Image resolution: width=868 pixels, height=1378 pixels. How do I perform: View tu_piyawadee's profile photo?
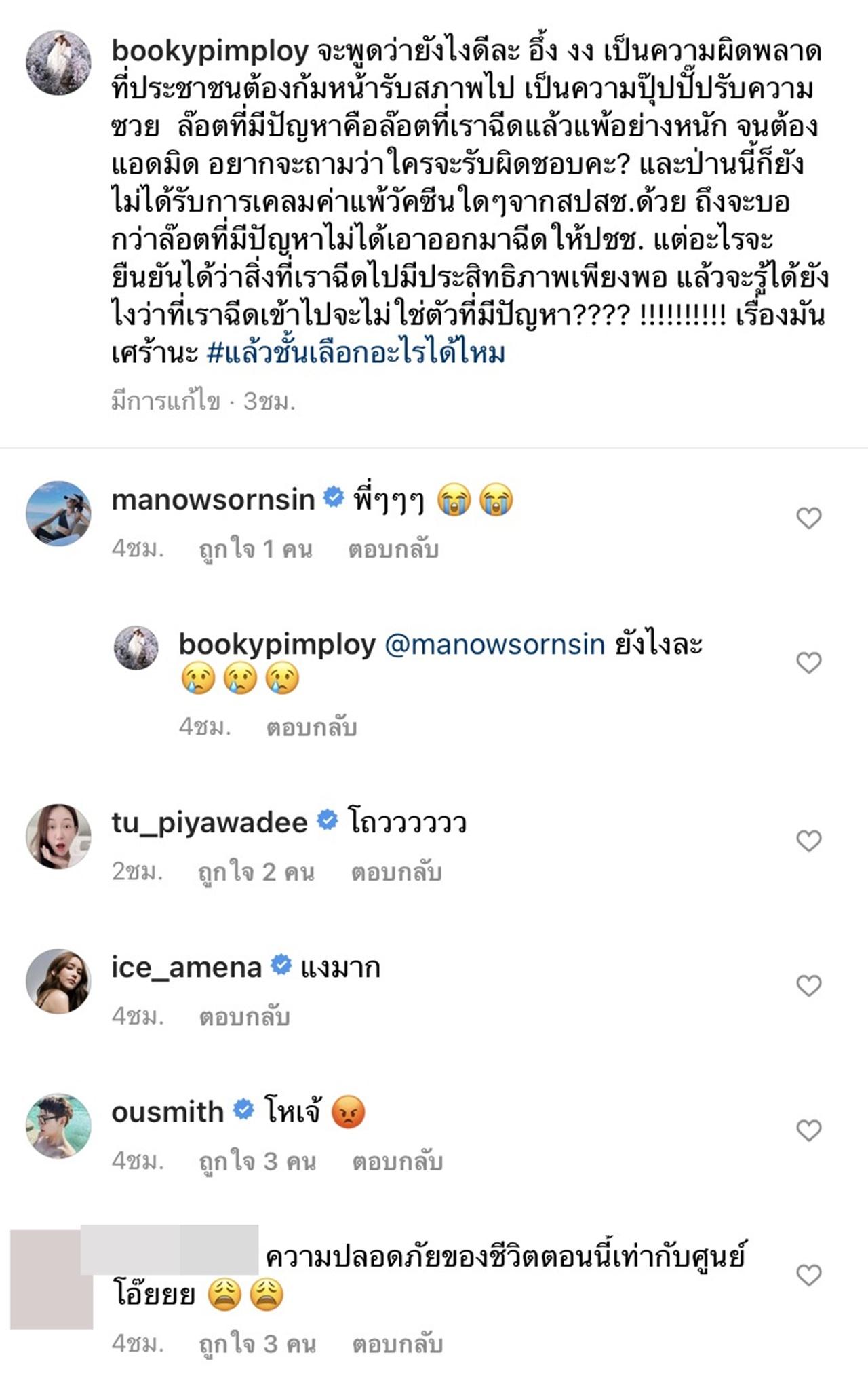point(58,836)
